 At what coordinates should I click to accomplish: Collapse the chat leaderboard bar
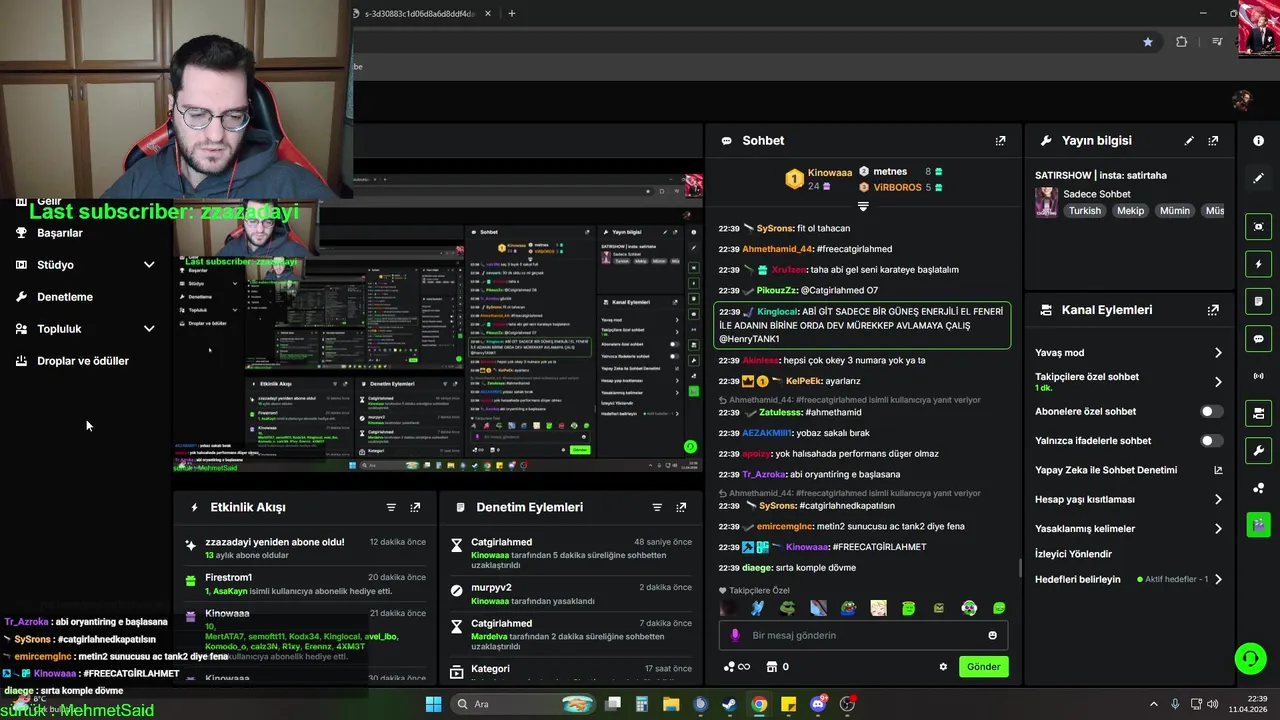point(863,207)
